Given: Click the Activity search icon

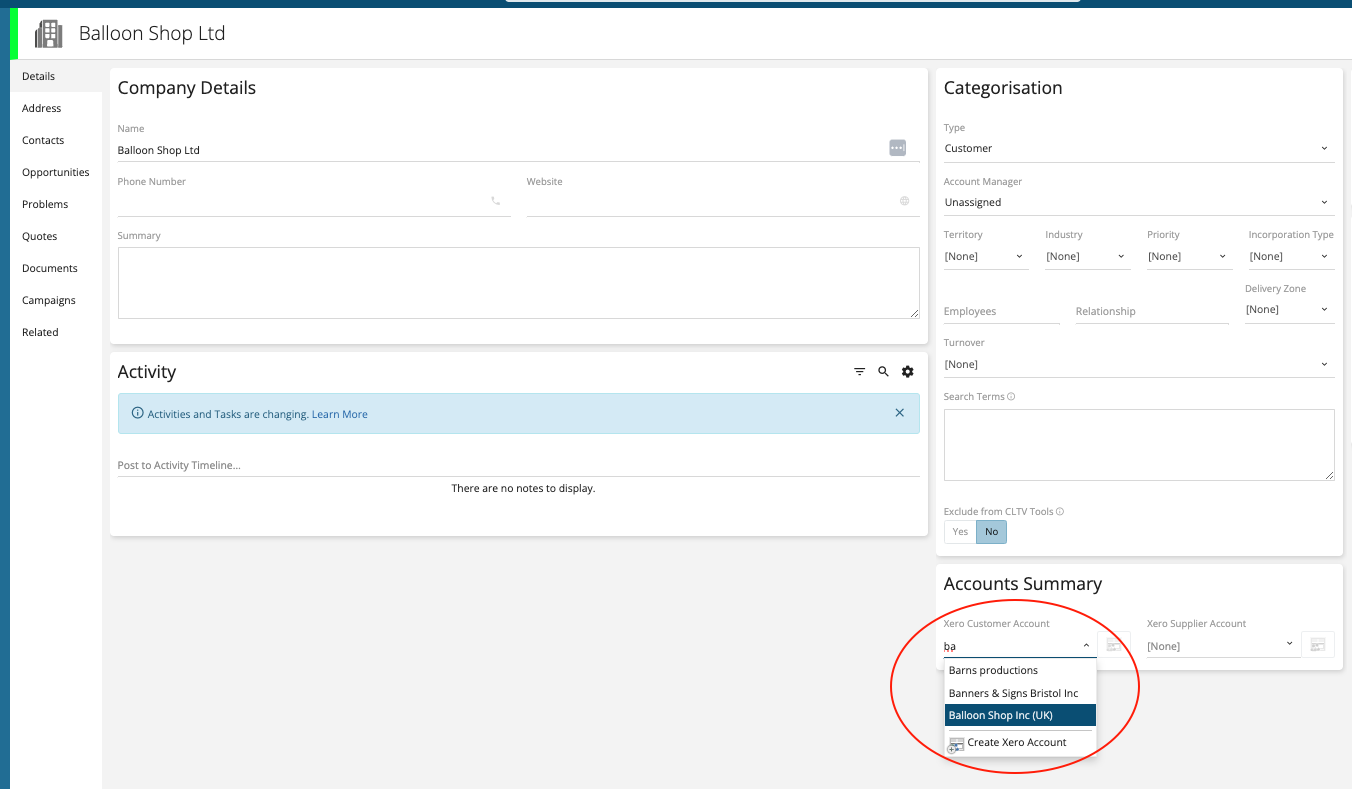Looking at the screenshot, I should click(883, 371).
